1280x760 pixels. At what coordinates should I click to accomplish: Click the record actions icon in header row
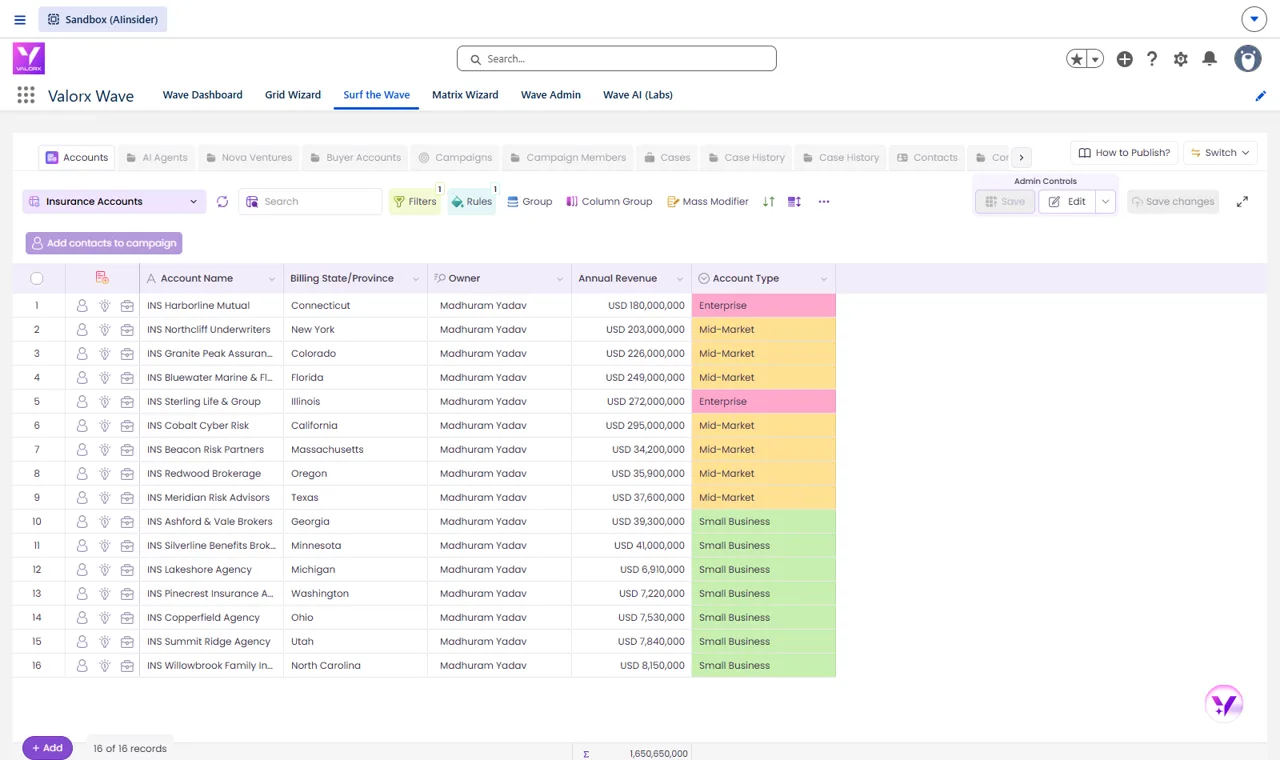(102, 278)
